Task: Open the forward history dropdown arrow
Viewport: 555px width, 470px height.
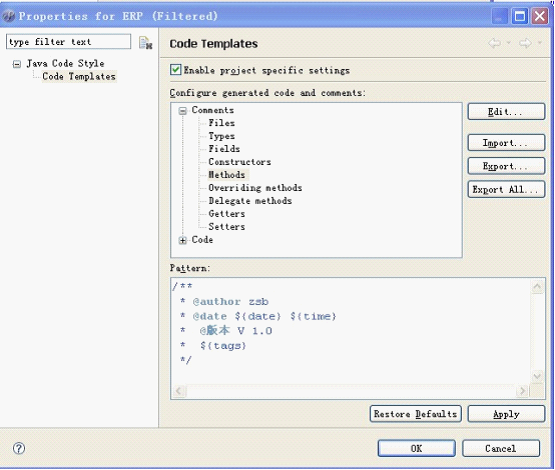Action: pos(540,43)
